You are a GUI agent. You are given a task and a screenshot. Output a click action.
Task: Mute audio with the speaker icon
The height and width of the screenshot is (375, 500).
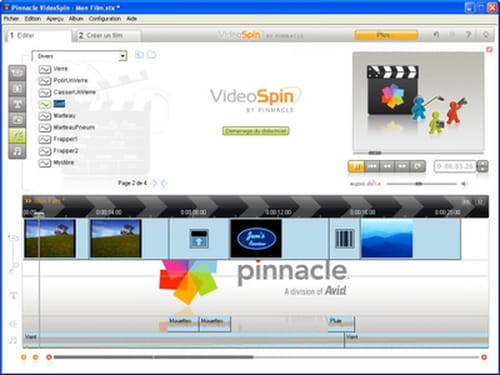pyautogui.click(x=464, y=184)
